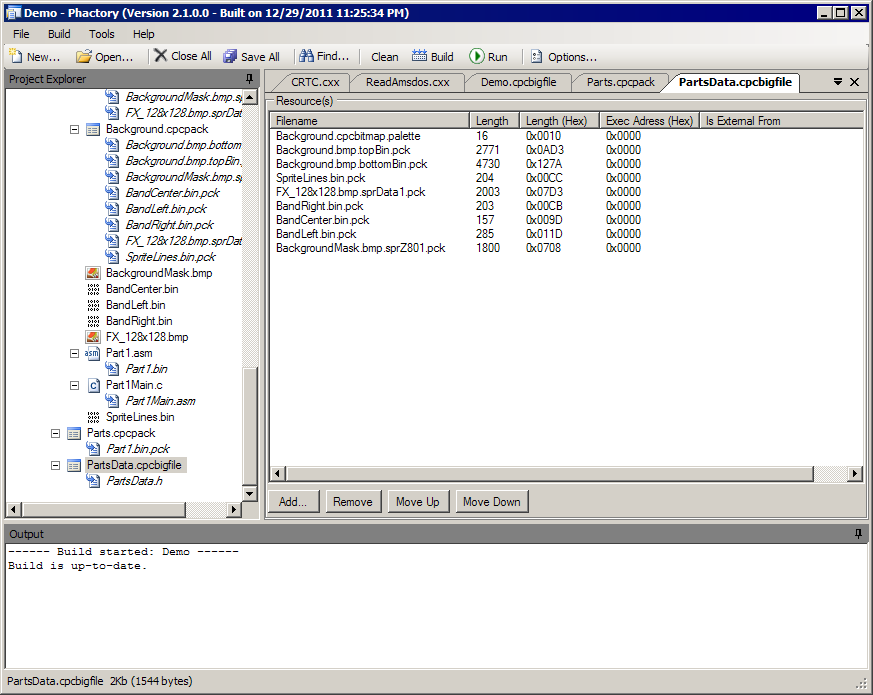Click the Save All disk icon
The width and height of the screenshot is (873, 695).
tap(230, 56)
